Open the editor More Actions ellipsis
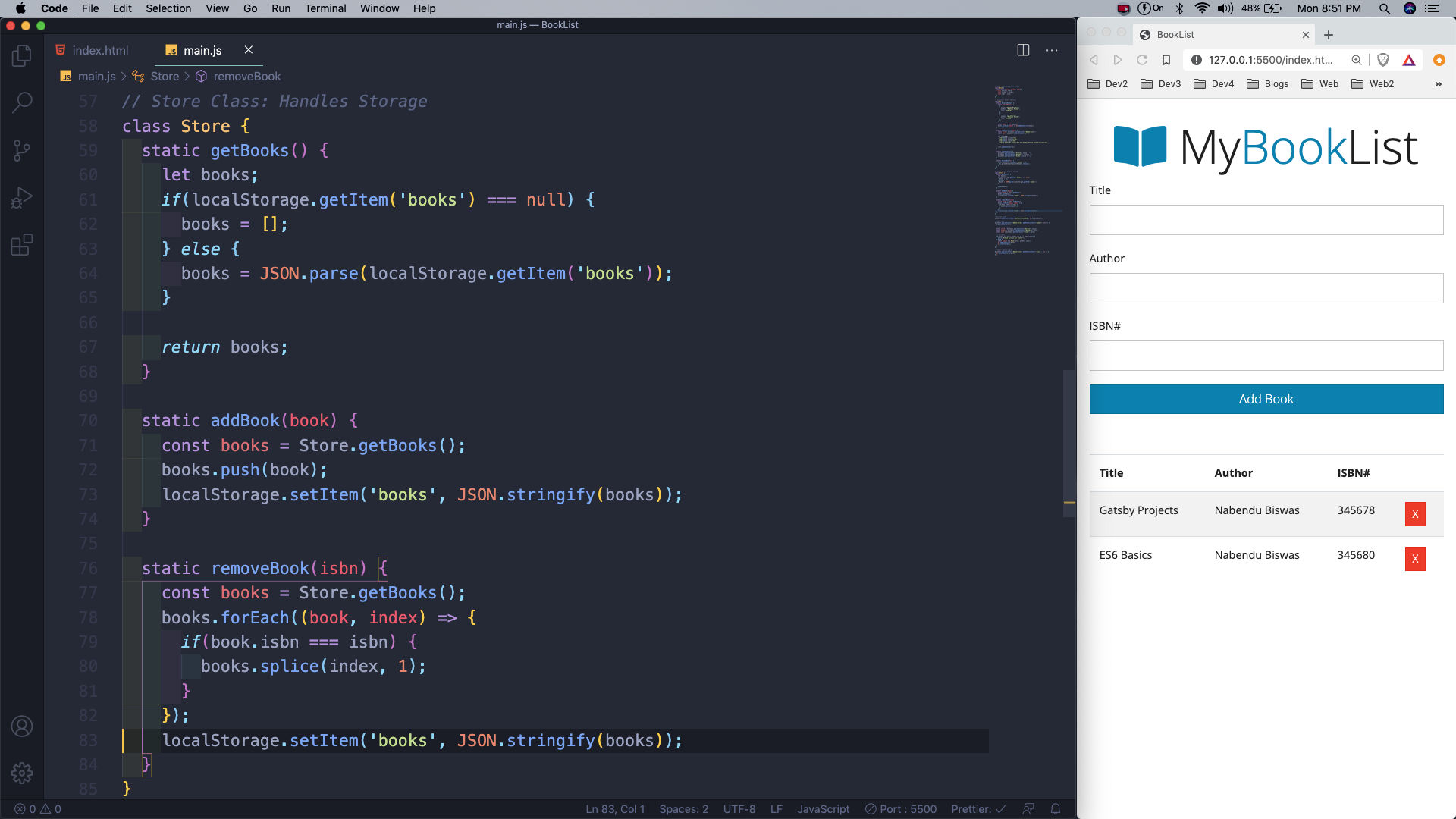Viewport: 1456px width, 819px height. (1052, 50)
